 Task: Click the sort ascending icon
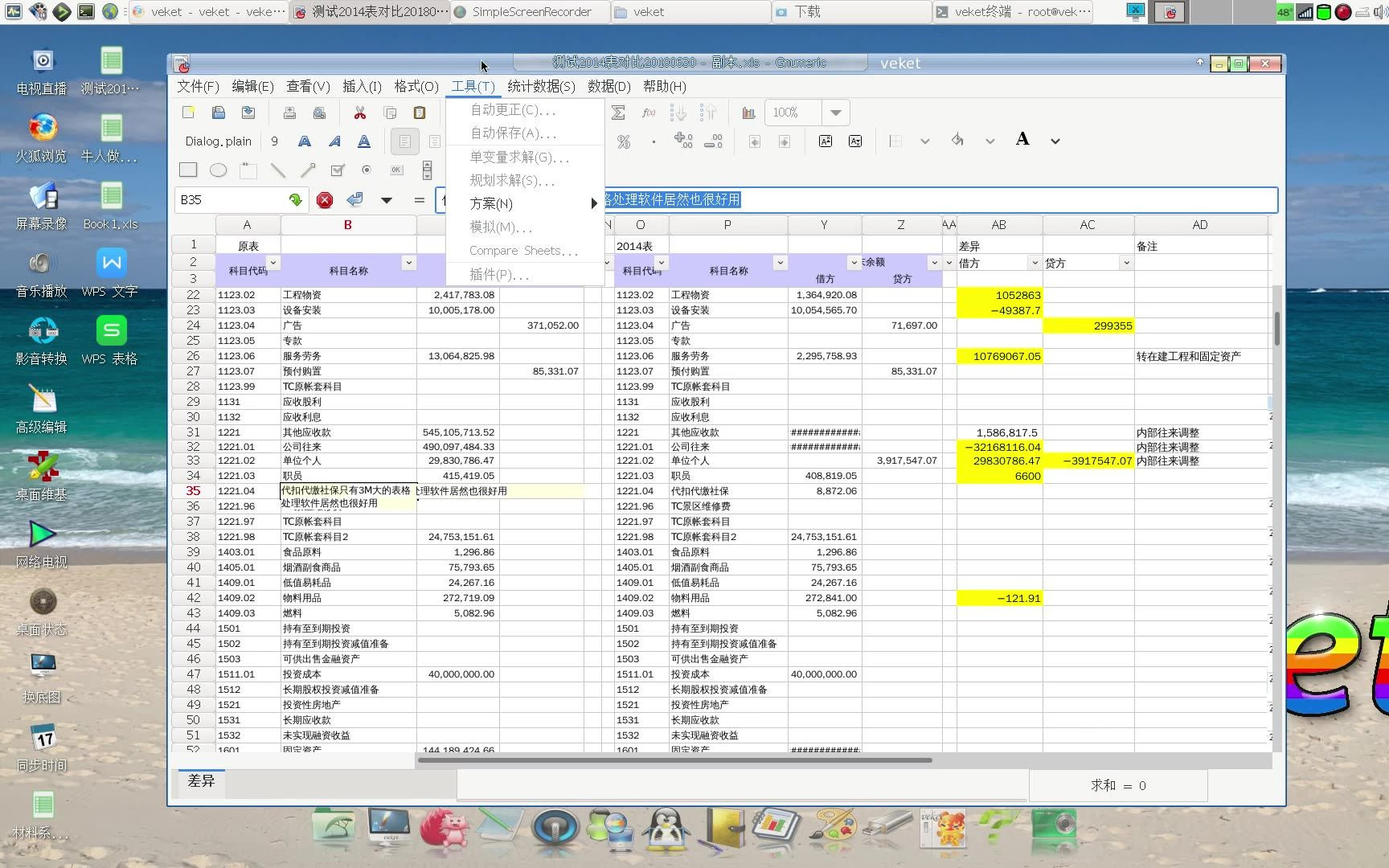[678, 113]
